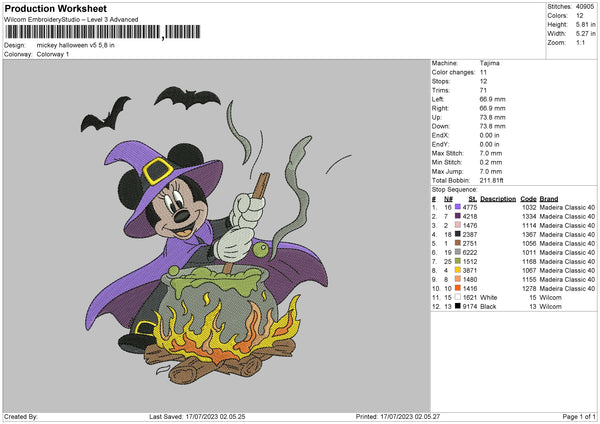Click the EndX value '0.00 in'

(x=489, y=135)
